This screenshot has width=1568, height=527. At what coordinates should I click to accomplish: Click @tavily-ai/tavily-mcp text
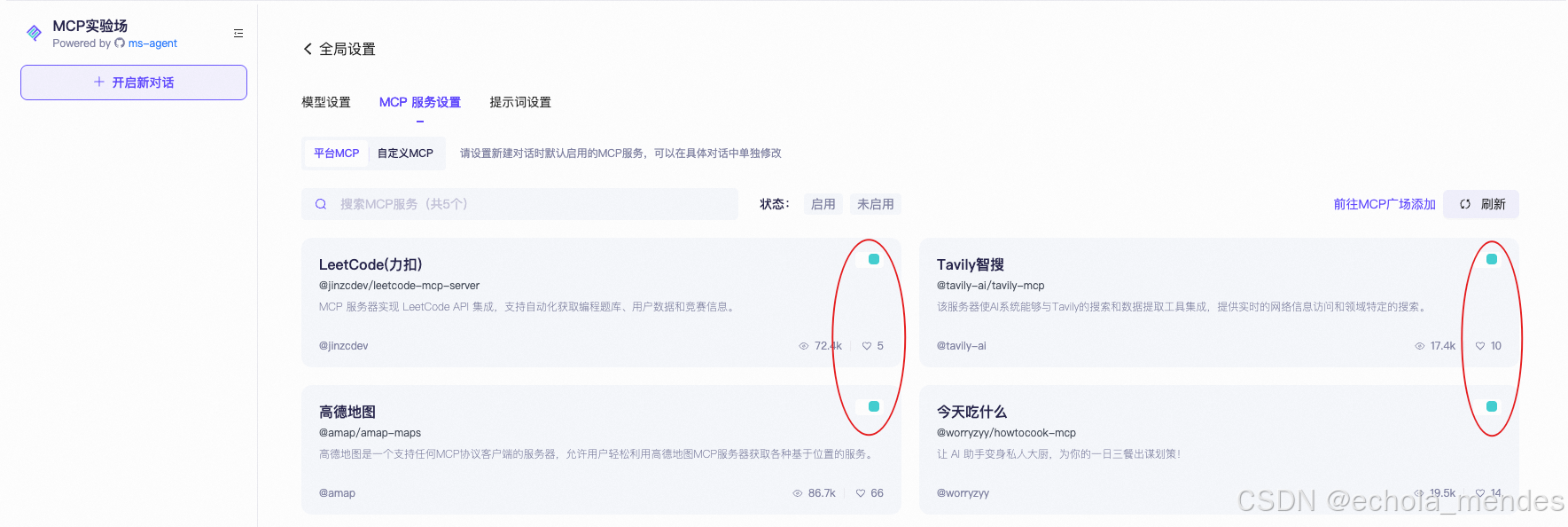click(991, 286)
